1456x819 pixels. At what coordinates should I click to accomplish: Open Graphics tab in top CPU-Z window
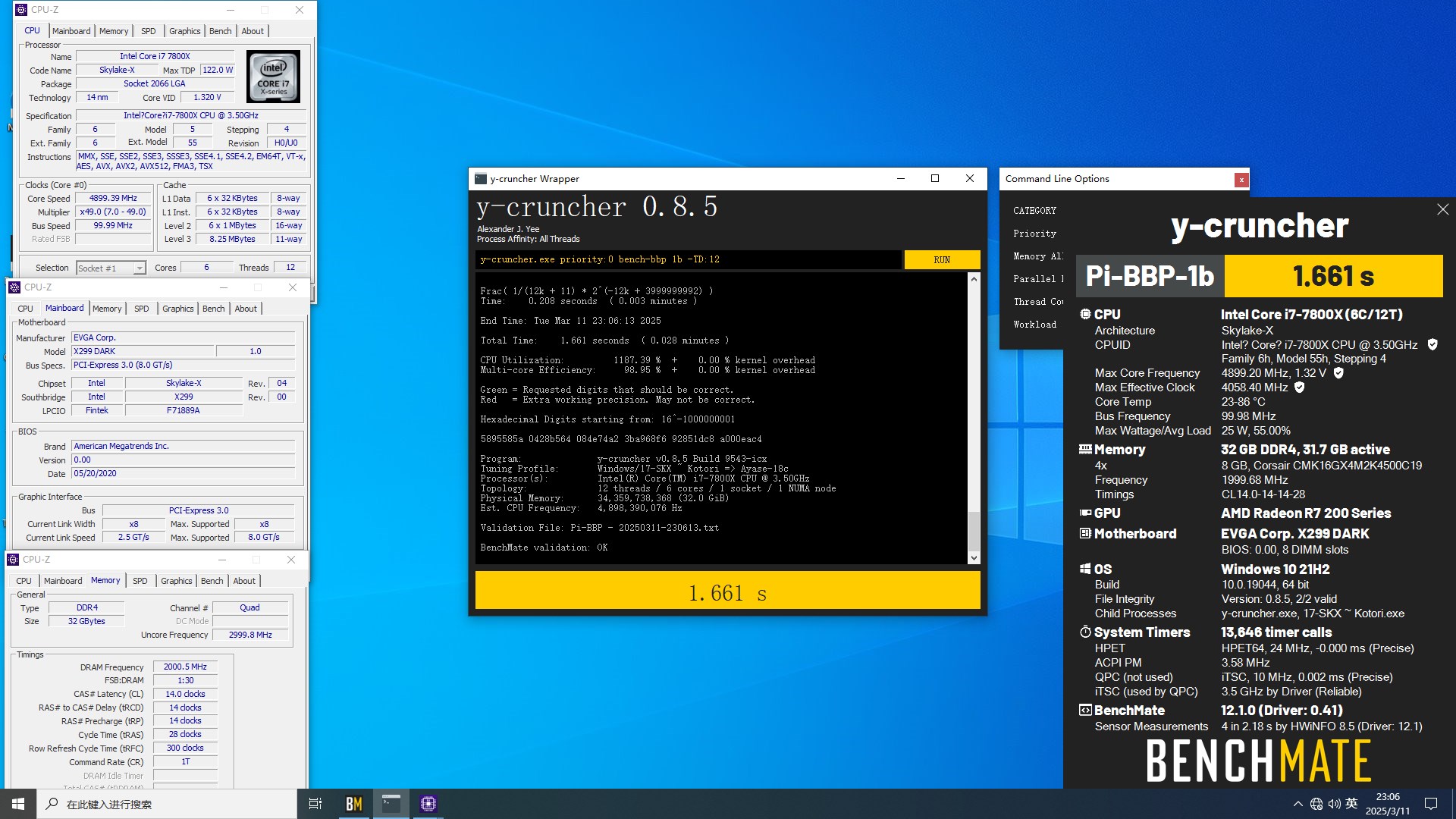click(x=185, y=31)
